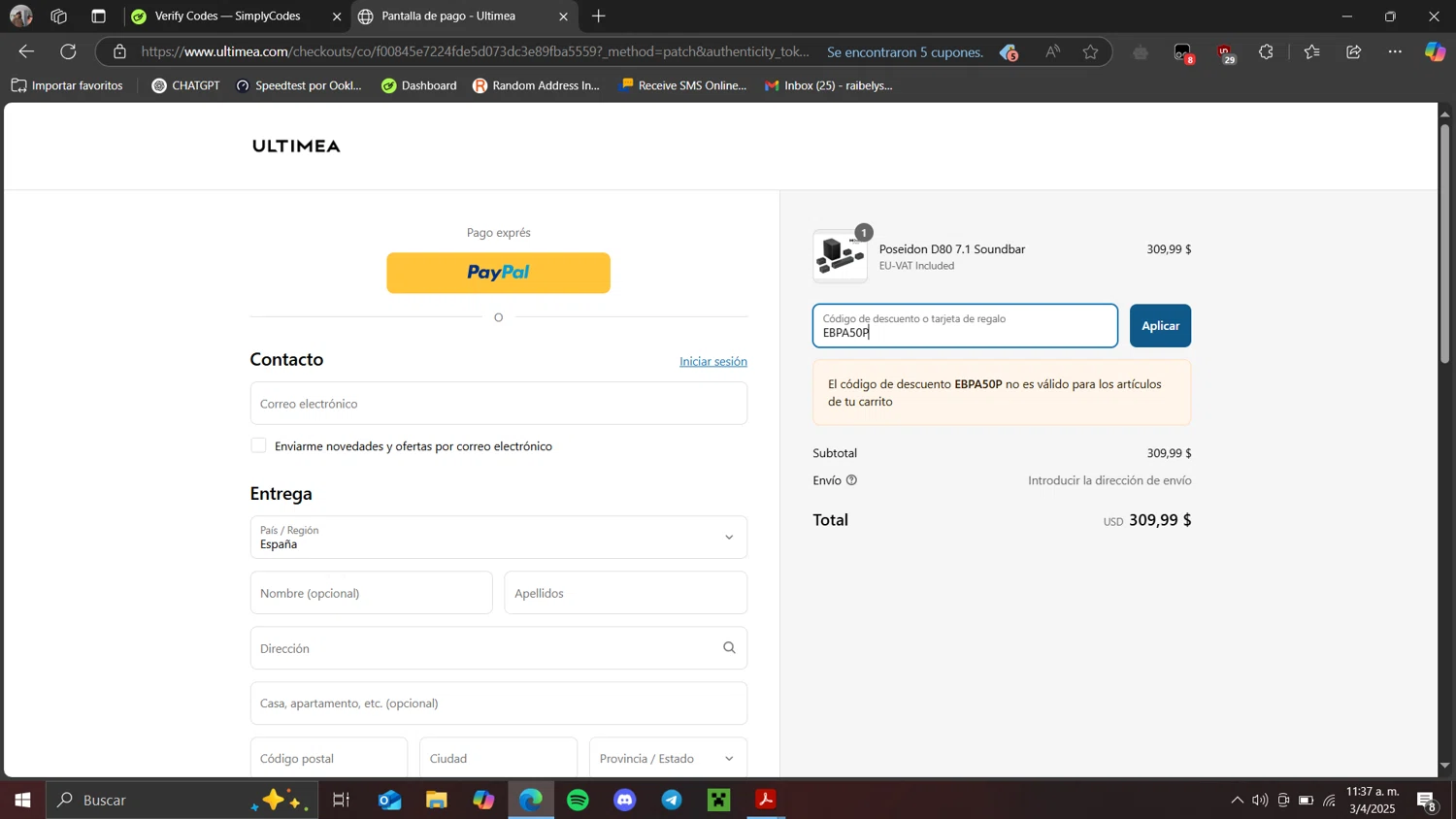
Task: Click the Ciudad field
Action: (x=498, y=758)
